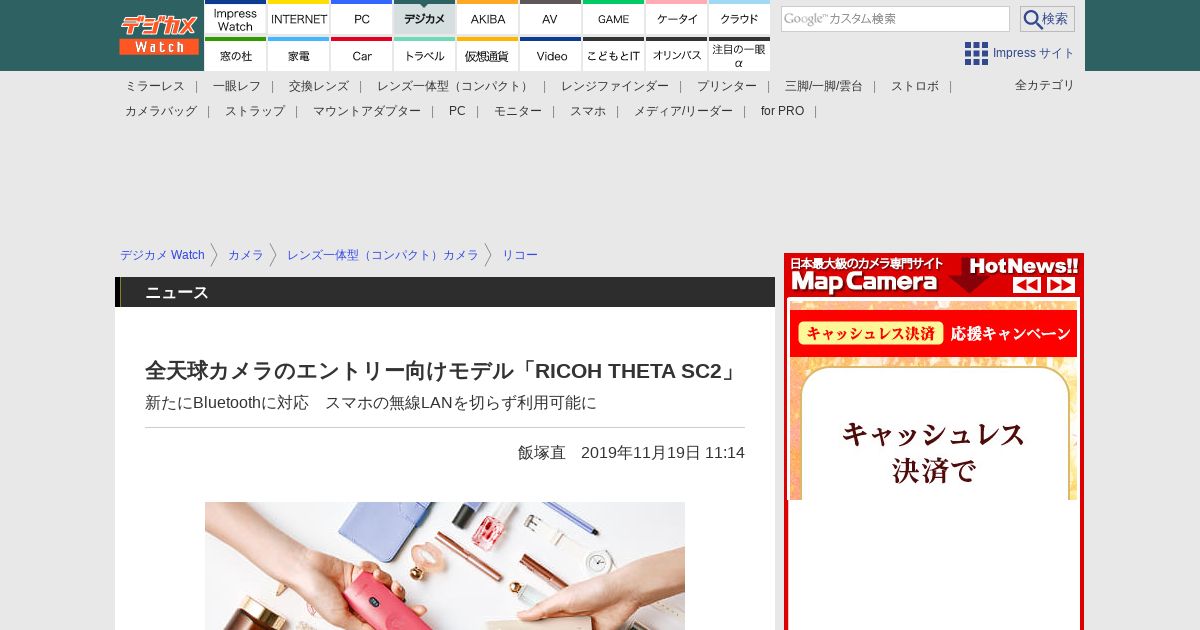The height and width of the screenshot is (630, 1200).
Task: Open the トラベル Watch tile
Action: pyautogui.click(x=425, y=55)
